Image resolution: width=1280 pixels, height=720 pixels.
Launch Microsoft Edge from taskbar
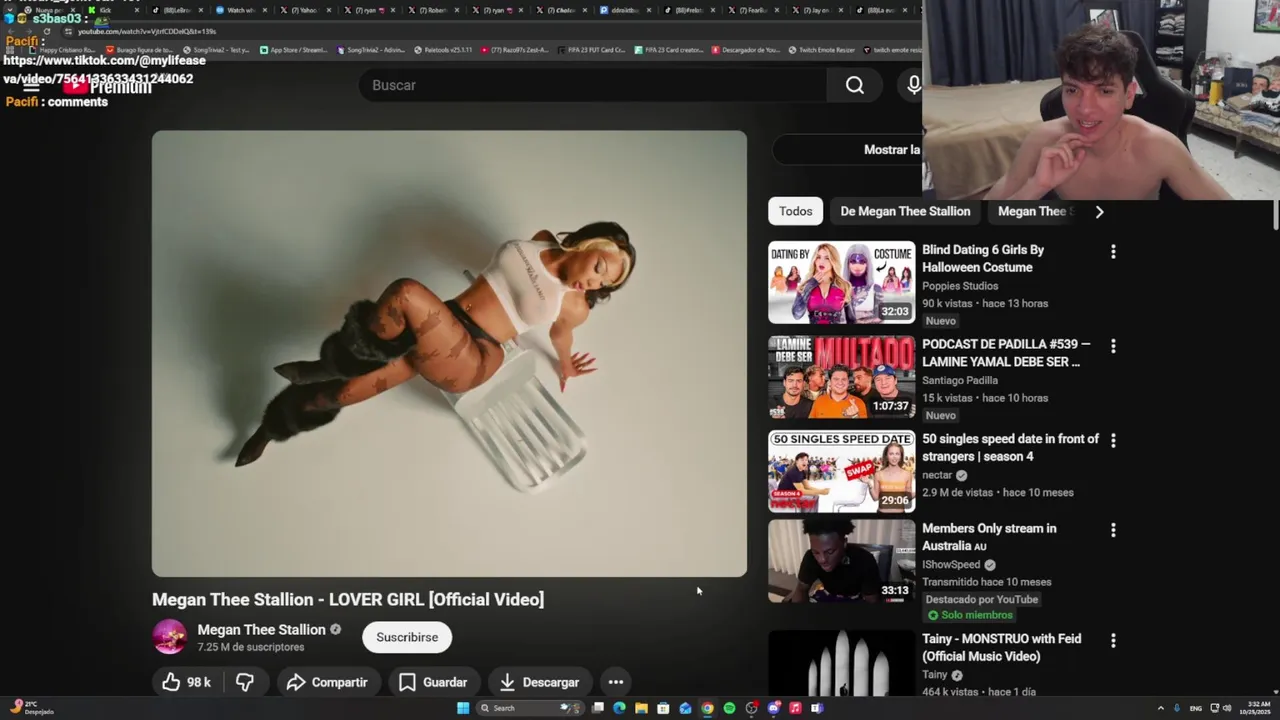pos(620,708)
